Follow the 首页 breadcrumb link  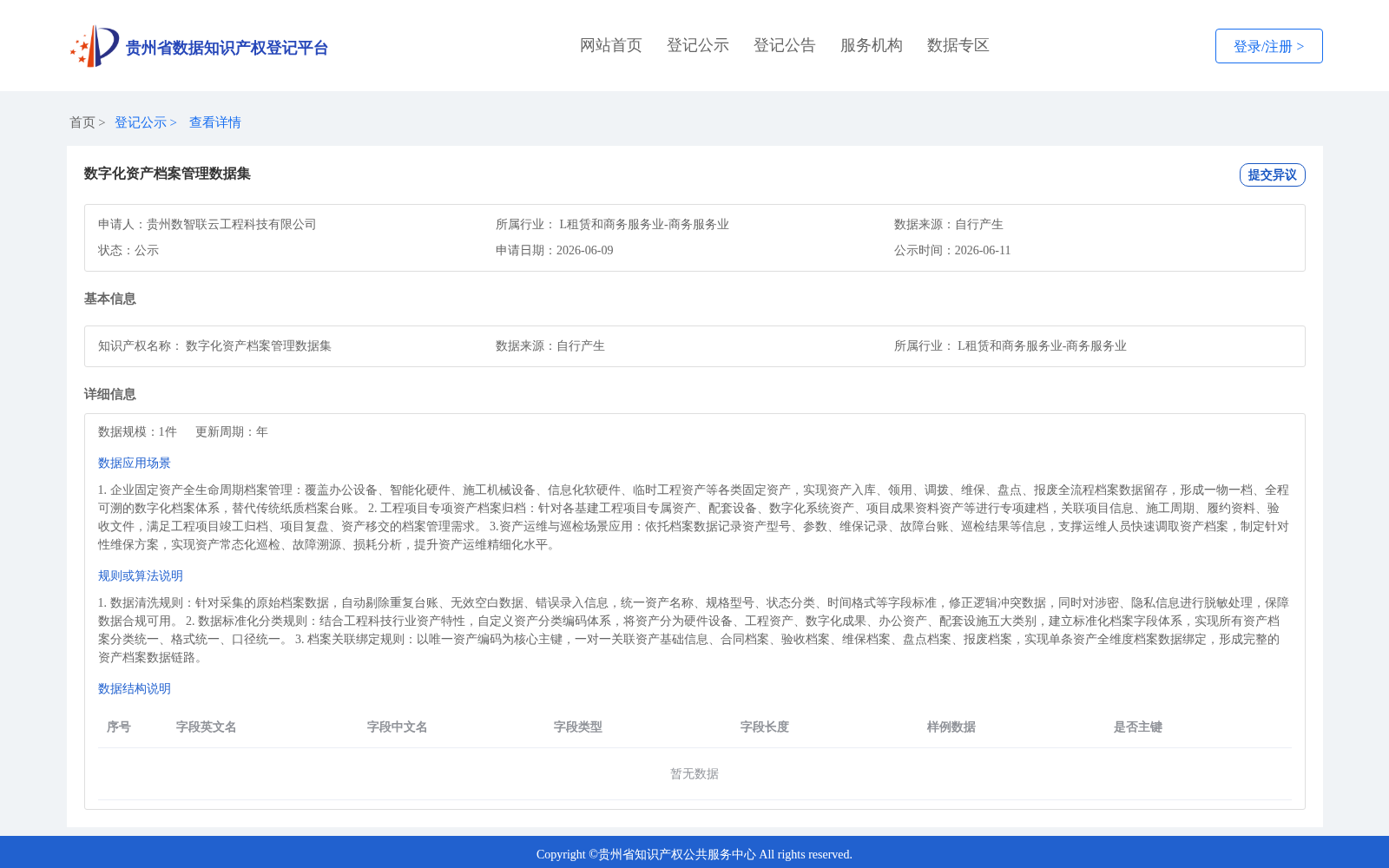(82, 122)
